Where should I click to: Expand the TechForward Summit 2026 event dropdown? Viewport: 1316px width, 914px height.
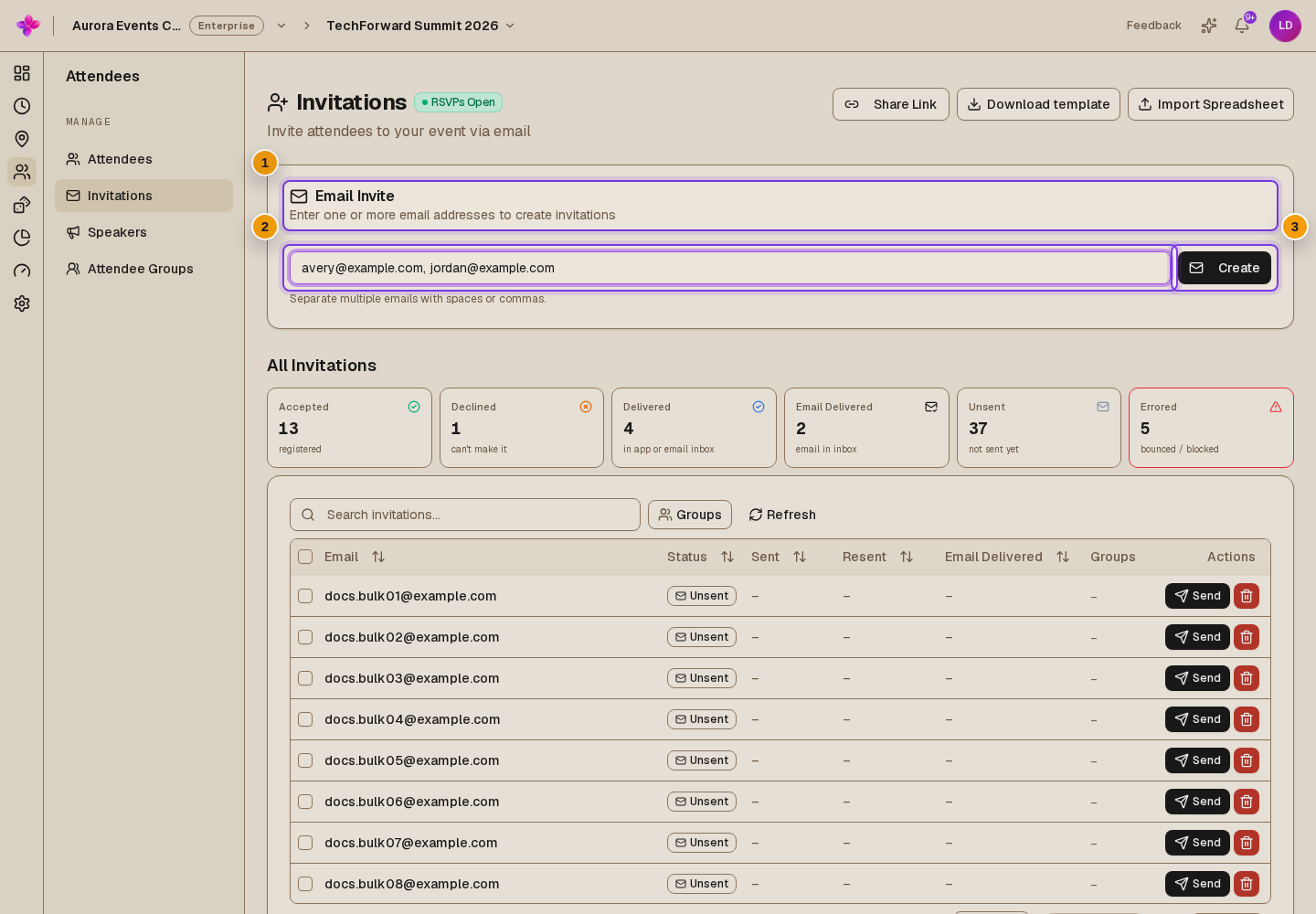[x=510, y=26]
